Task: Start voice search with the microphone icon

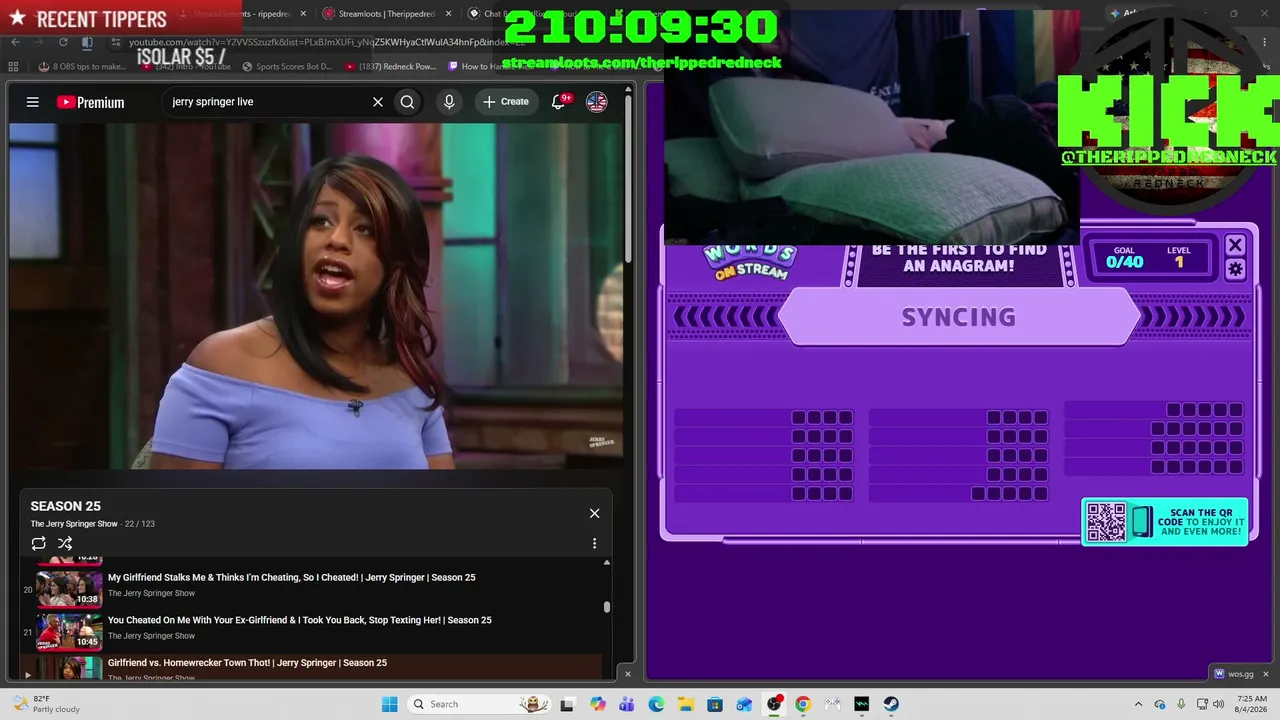Action: (x=449, y=102)
